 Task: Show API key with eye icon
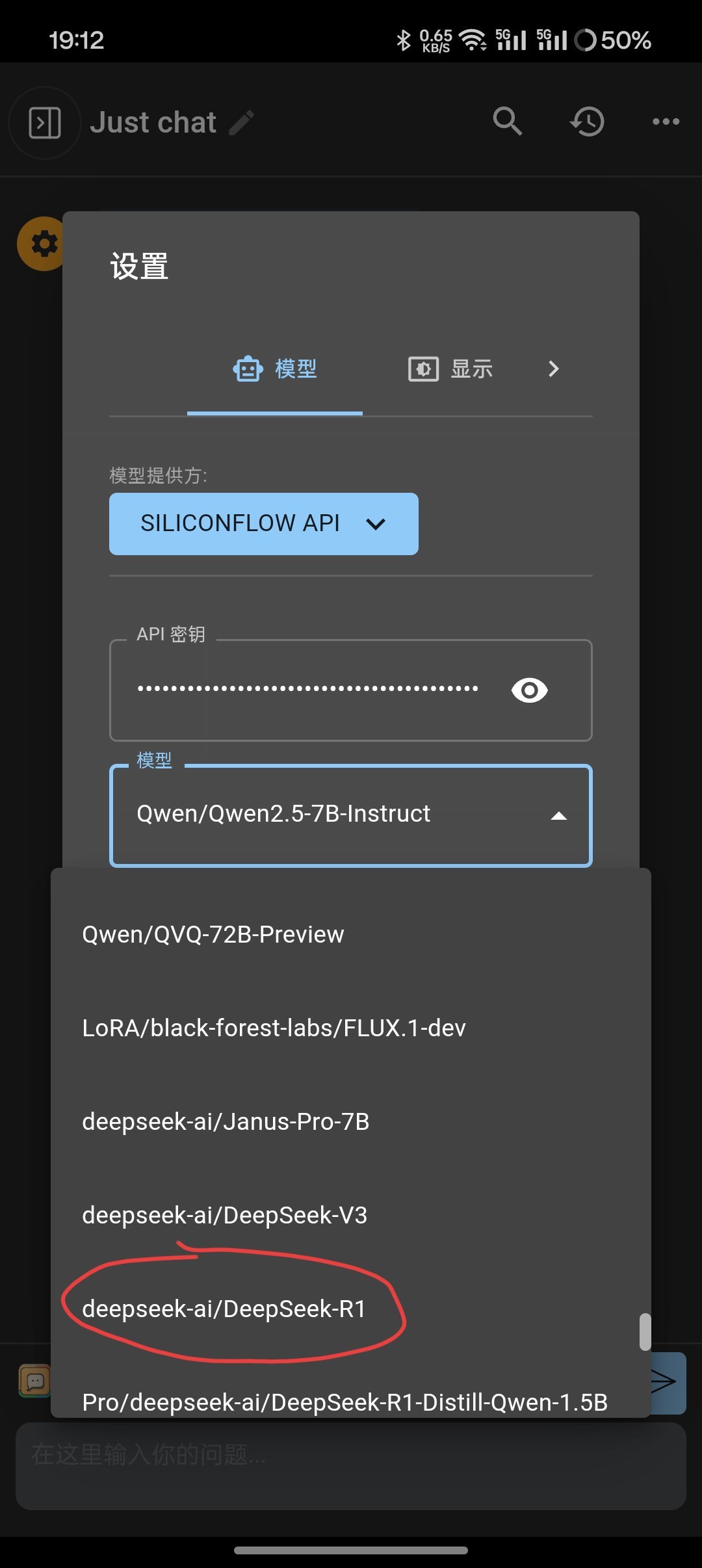click(x=530, y=690)
